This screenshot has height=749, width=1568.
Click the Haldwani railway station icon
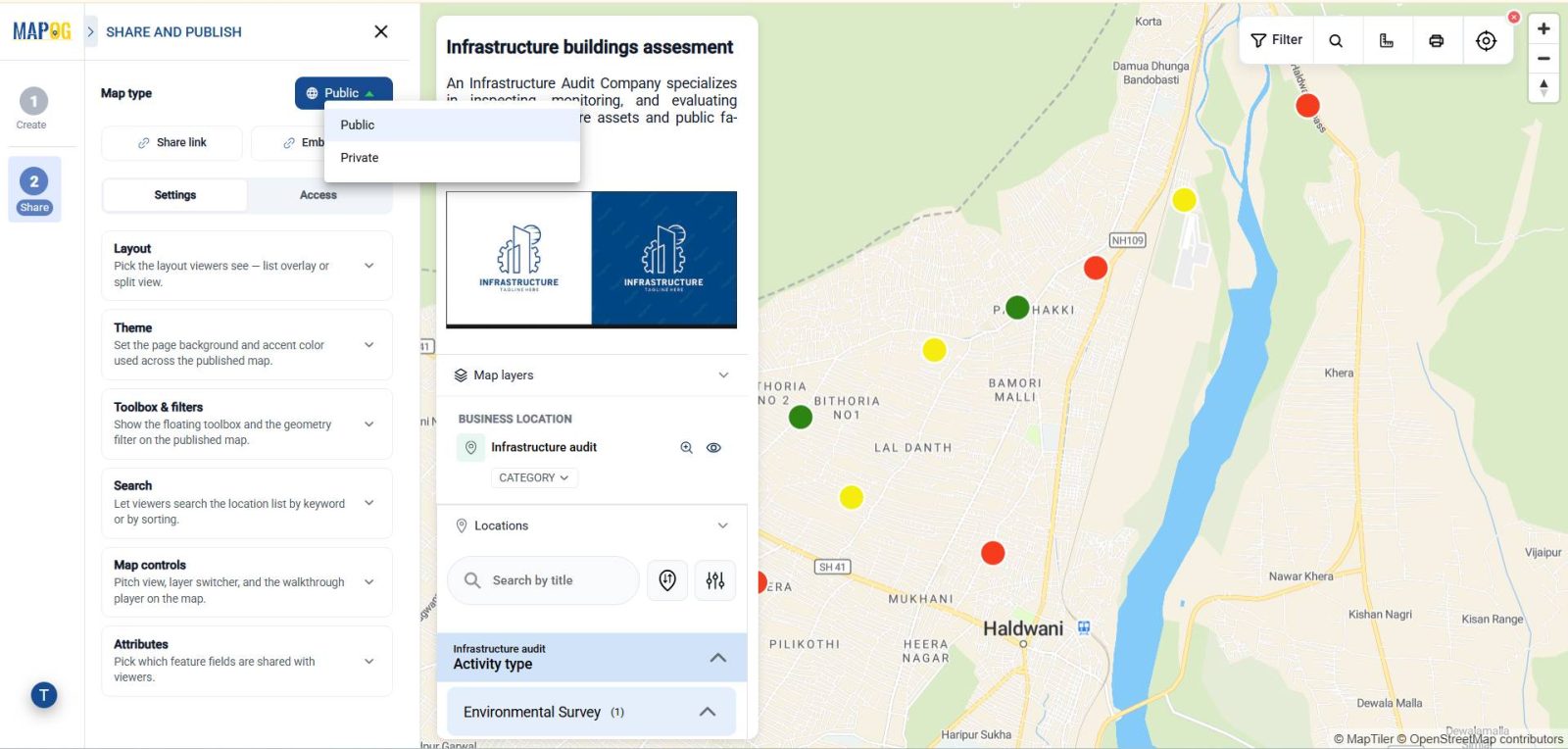point(1084,627)
